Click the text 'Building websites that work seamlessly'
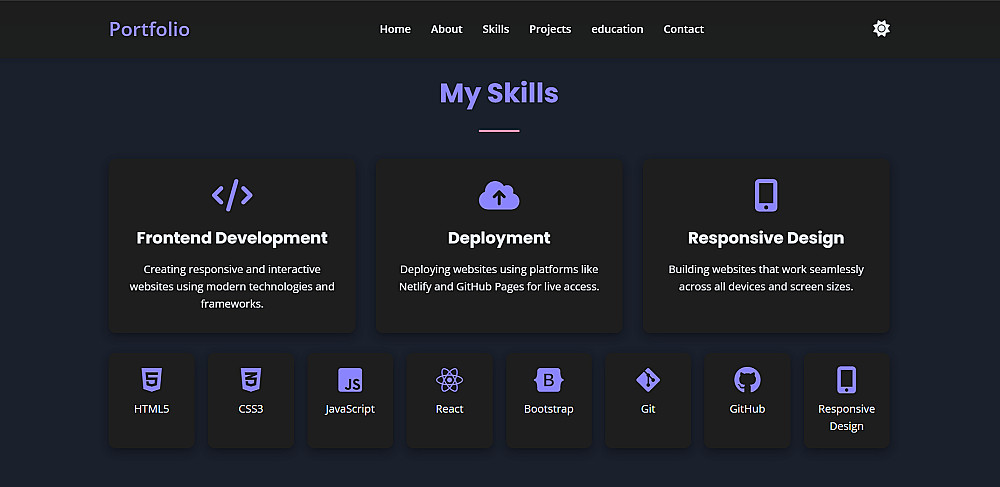1000x487 pixels. [766, 270]
